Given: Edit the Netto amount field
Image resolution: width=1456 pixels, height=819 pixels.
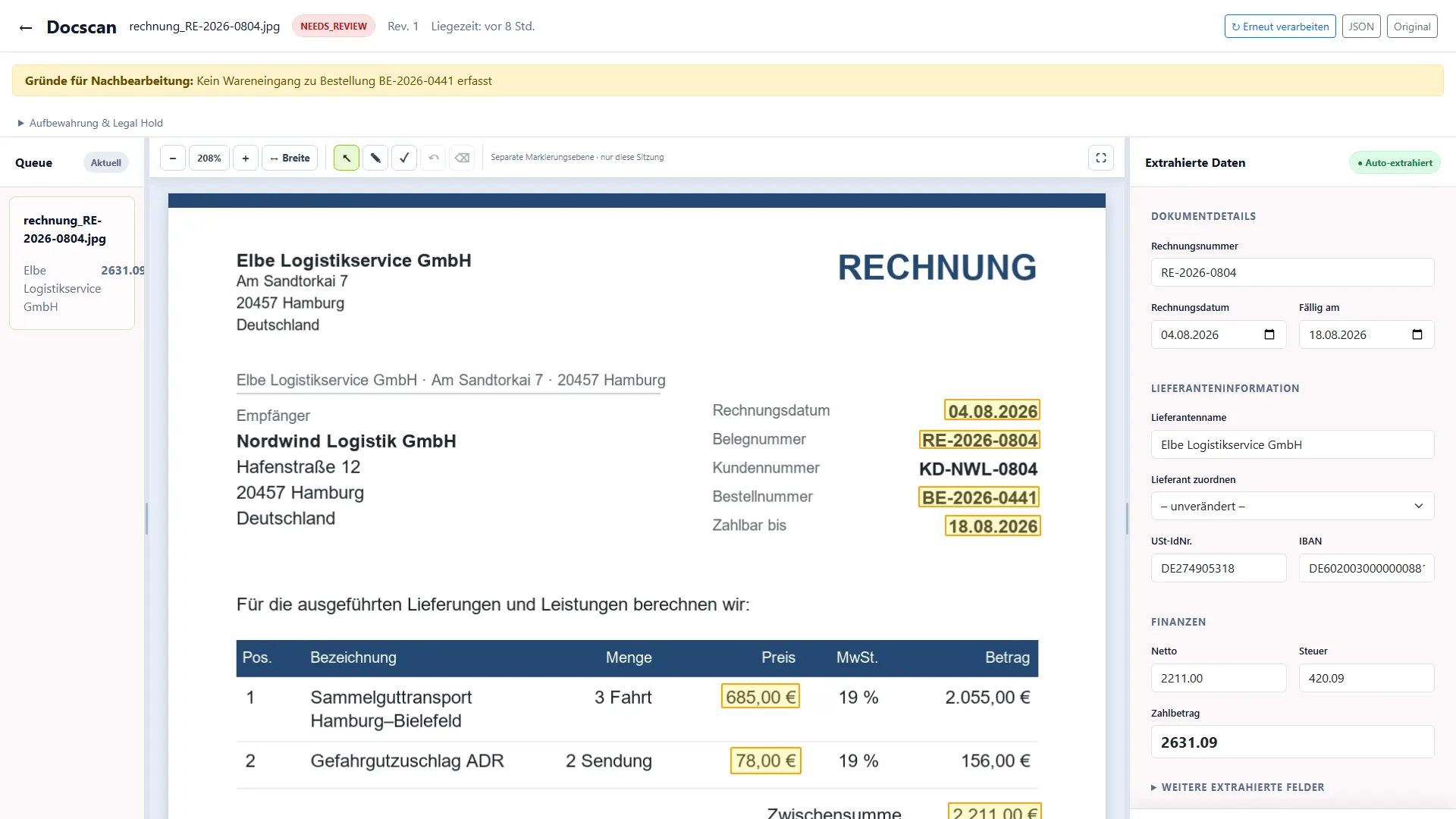Looking at the screenshot, I should coord(1219,678).
